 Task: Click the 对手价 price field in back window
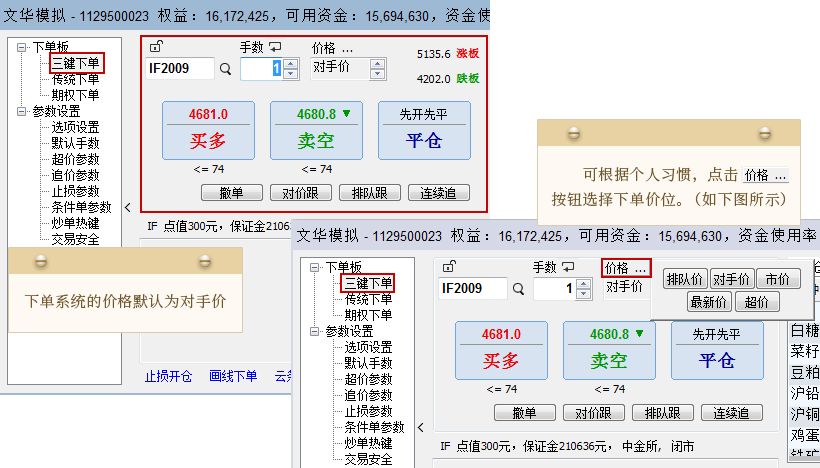pyautogui.click(x=340, y=69)
